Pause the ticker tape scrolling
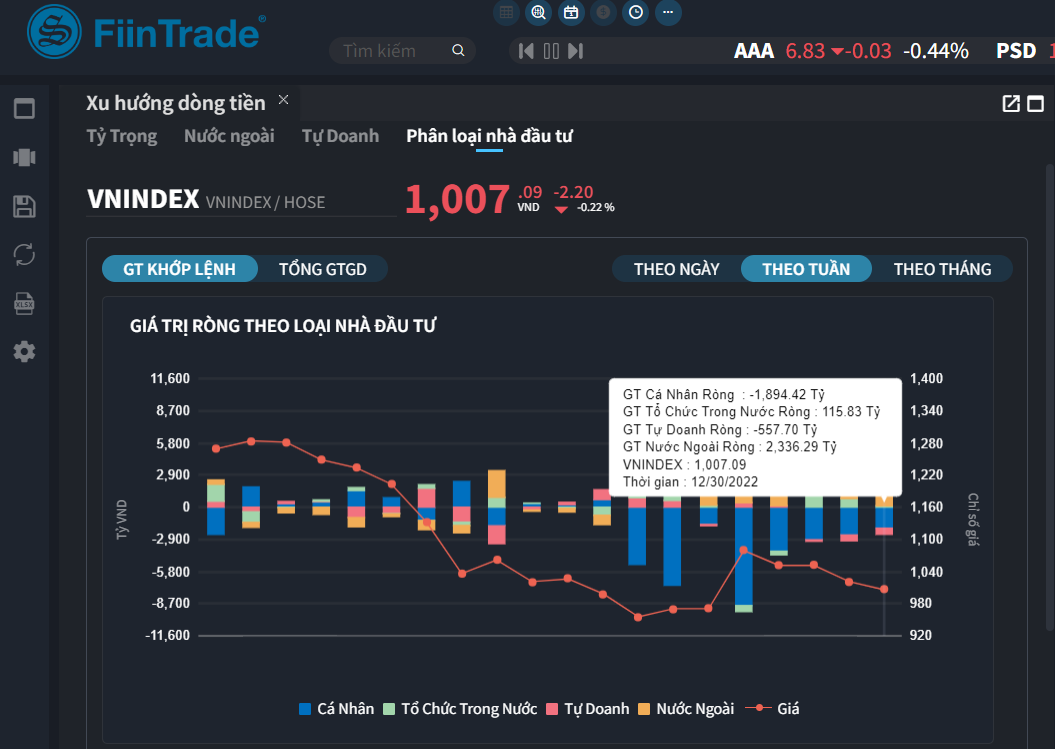Viewport: 1055px width, 749px height. (x=551, y=51)
